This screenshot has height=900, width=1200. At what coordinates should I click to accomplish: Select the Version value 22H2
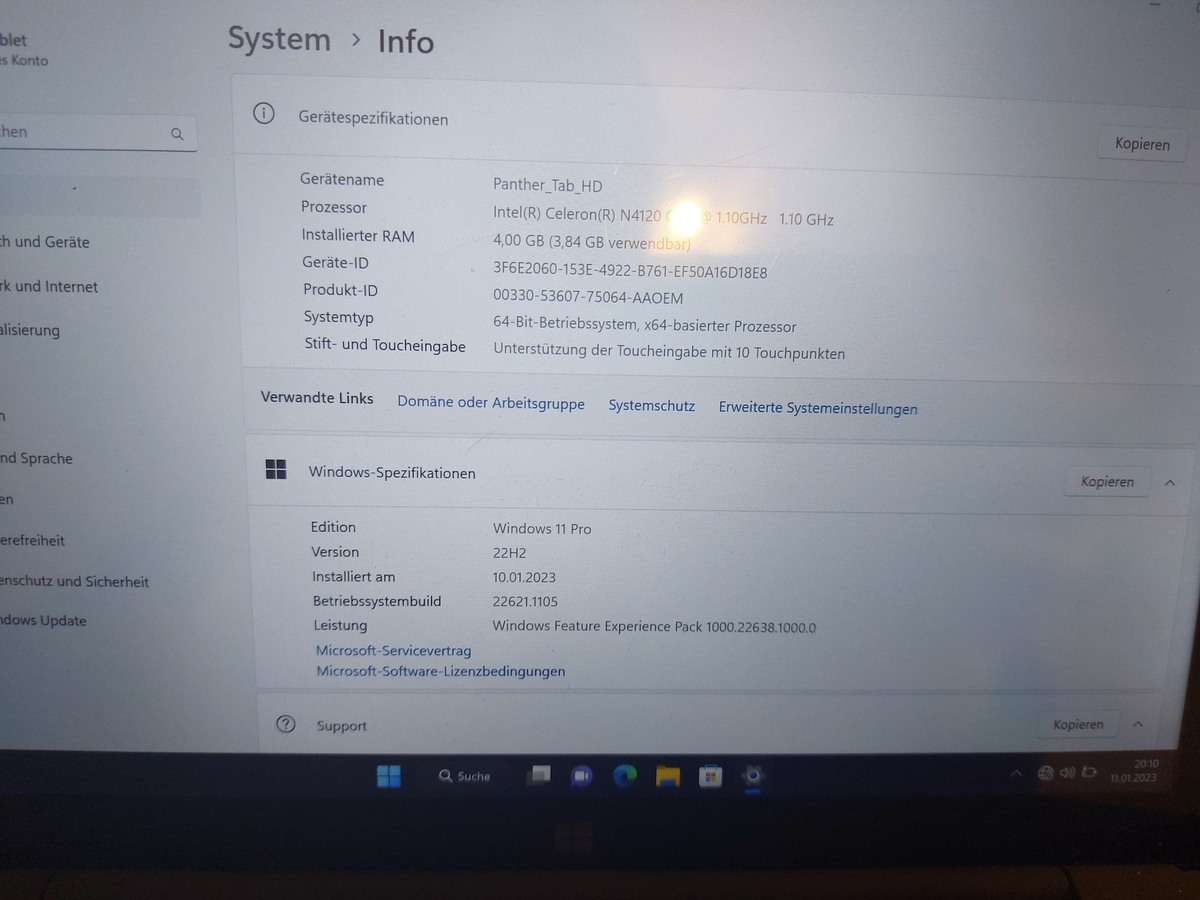coord(509,553)
